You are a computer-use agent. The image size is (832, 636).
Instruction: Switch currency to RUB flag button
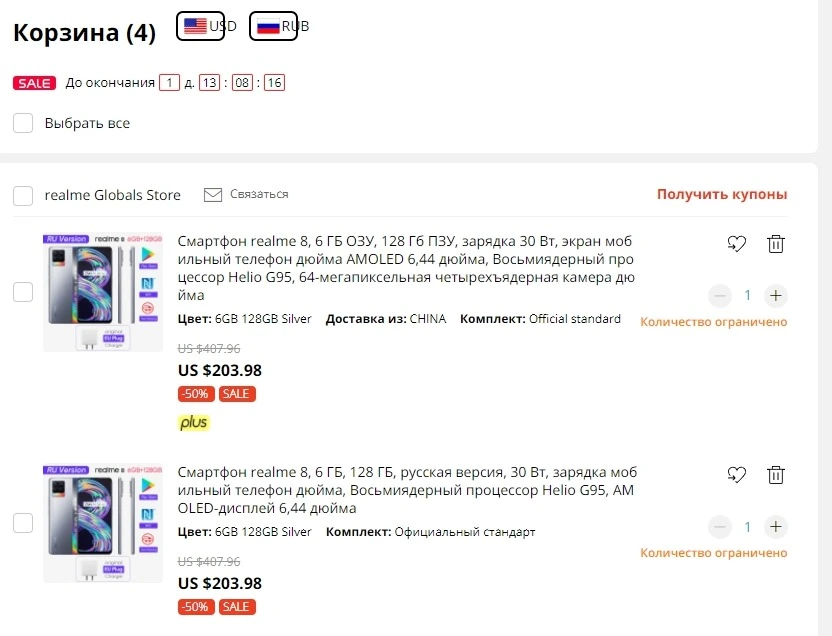pyautogui.click(x=273, y=26)
